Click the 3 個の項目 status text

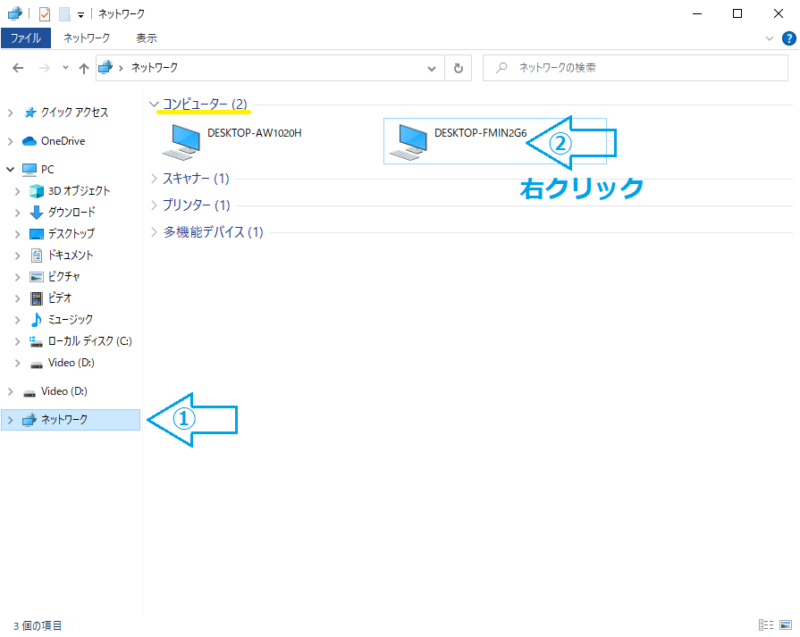click(37, 626)
